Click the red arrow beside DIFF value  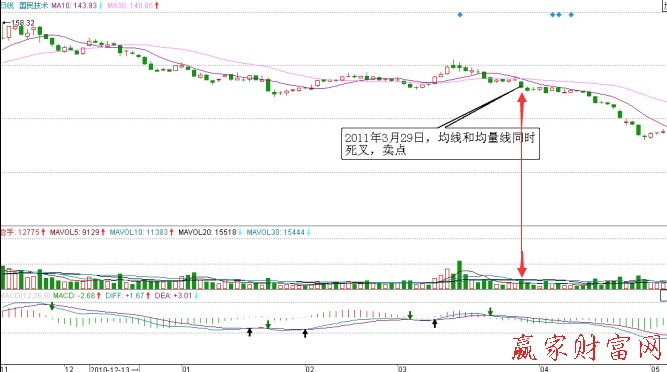[x=148, y=295]
